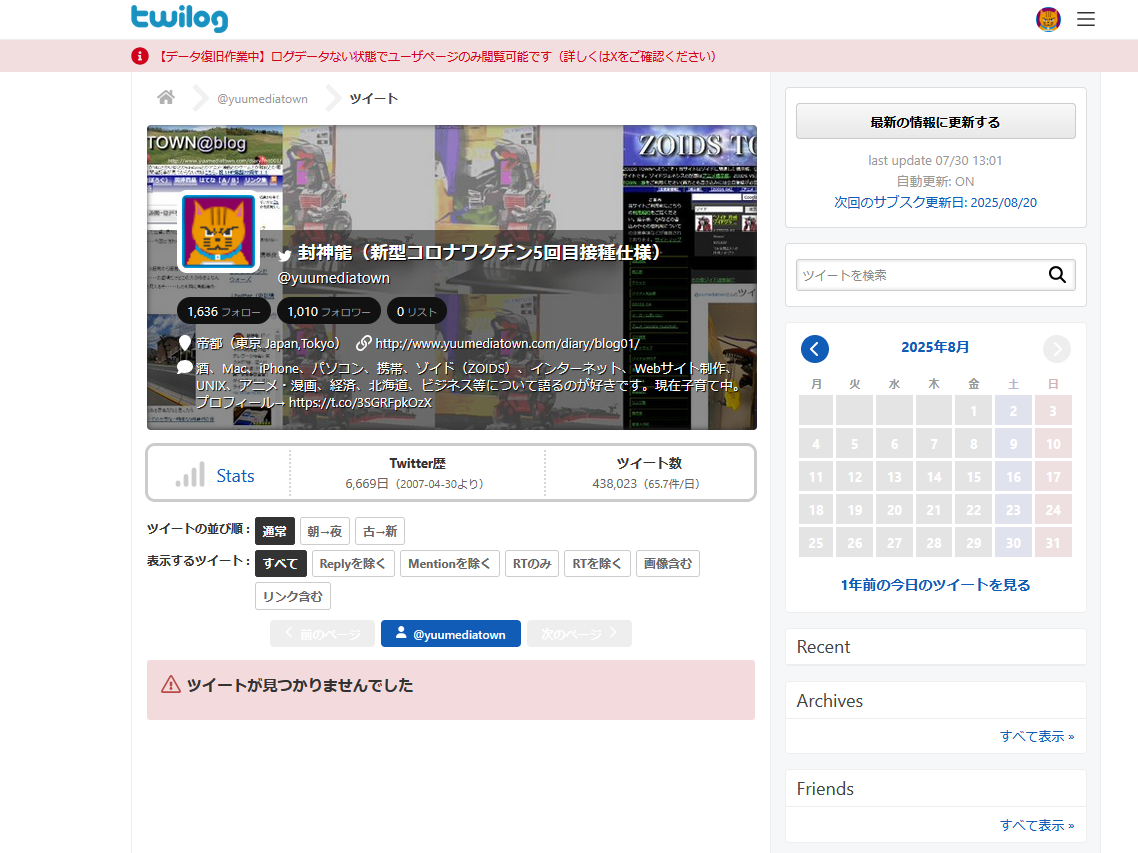Click the Stats bar-chart icon
Image resolution: width=1138 pixels, height=853 pixels.
click(x=189, y=474)
